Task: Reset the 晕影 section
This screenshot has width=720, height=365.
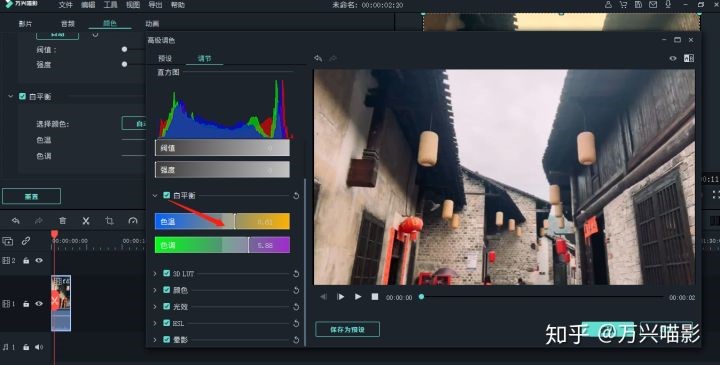Action: (x=296, y=340)
